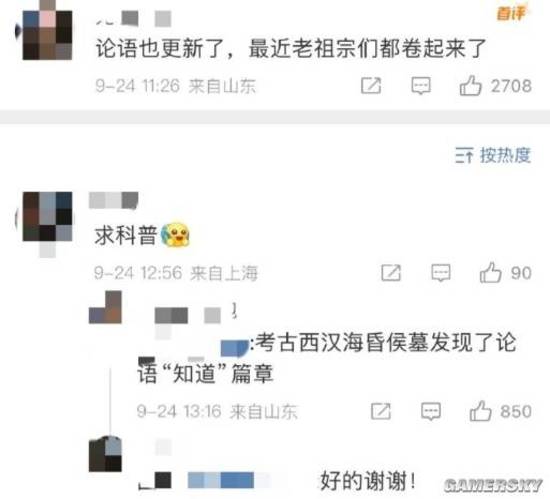Like the 求科普 comment

(x=490, y=272)
